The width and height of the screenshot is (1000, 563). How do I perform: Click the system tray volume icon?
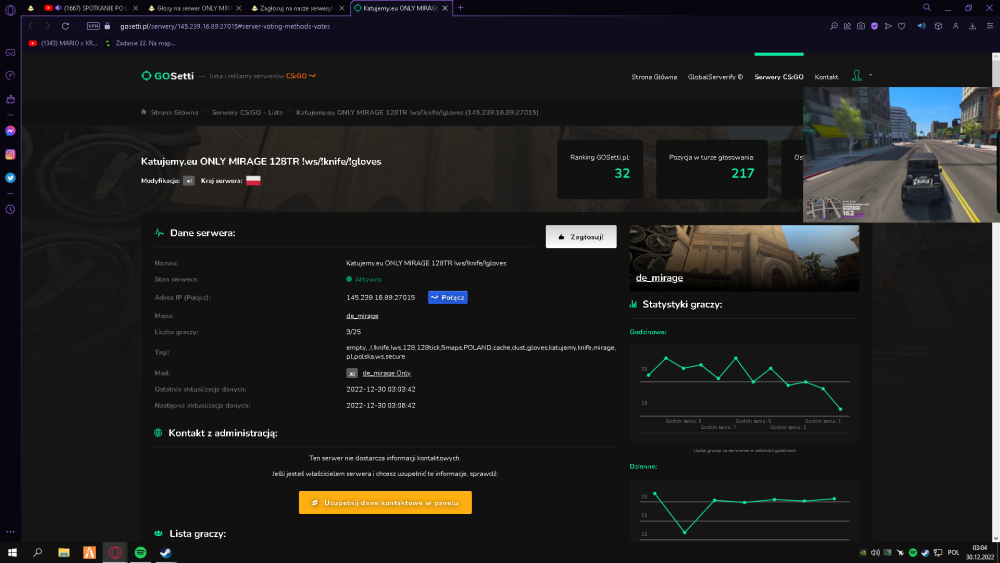[x=875, y=553]
